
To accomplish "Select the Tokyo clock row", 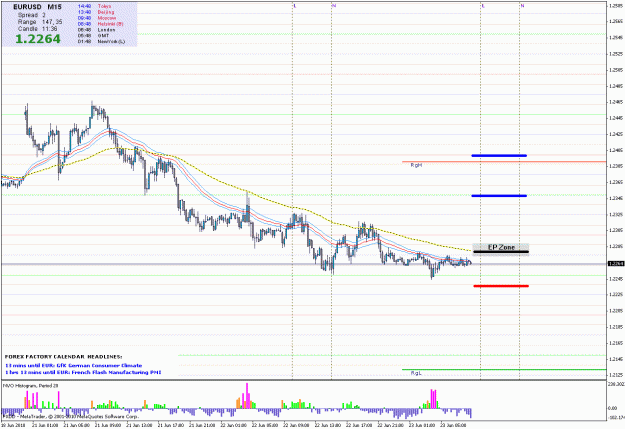I will click(x=94, y=6).
